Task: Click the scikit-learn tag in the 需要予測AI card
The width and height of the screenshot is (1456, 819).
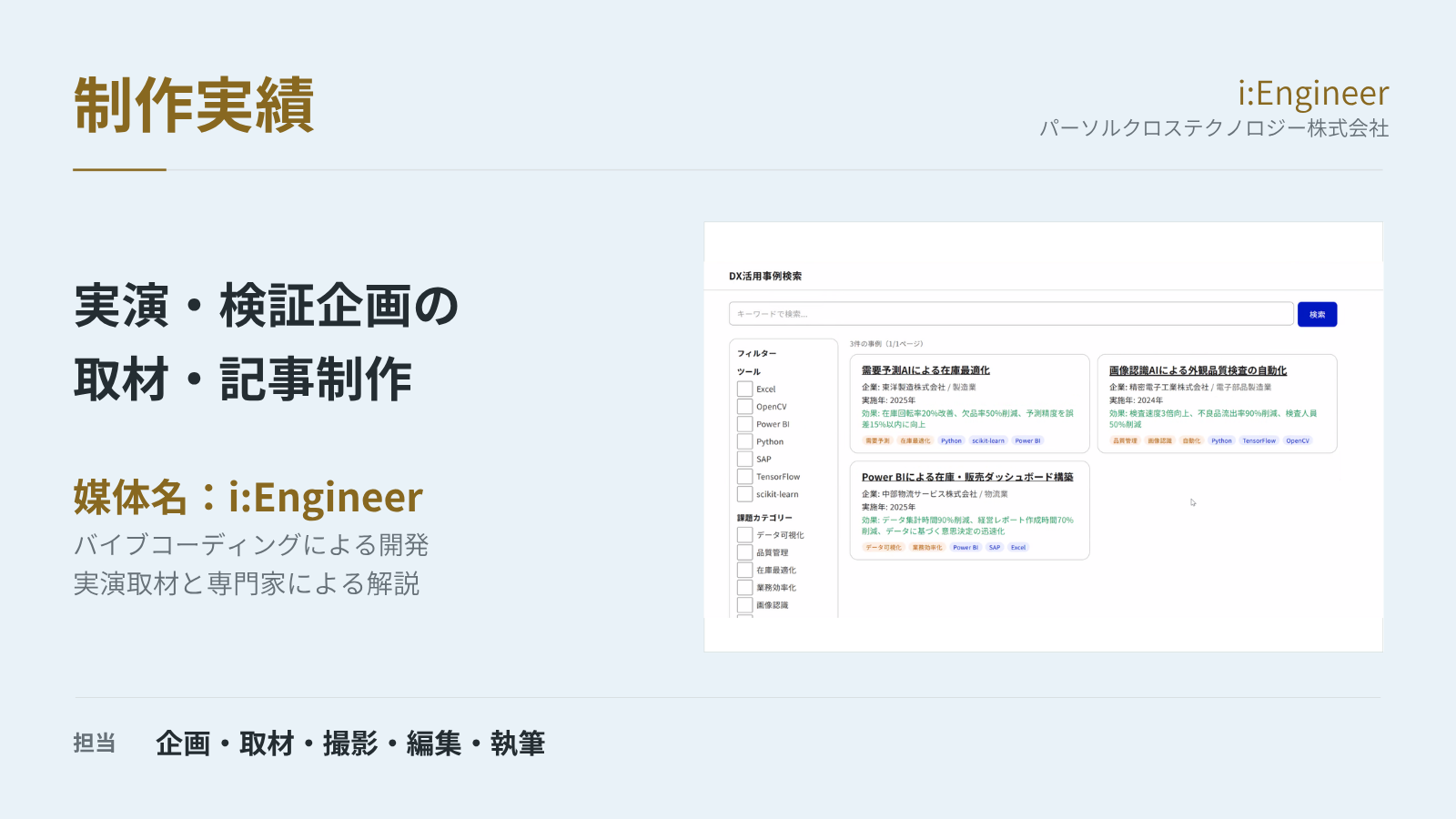Action: point(988,440)
